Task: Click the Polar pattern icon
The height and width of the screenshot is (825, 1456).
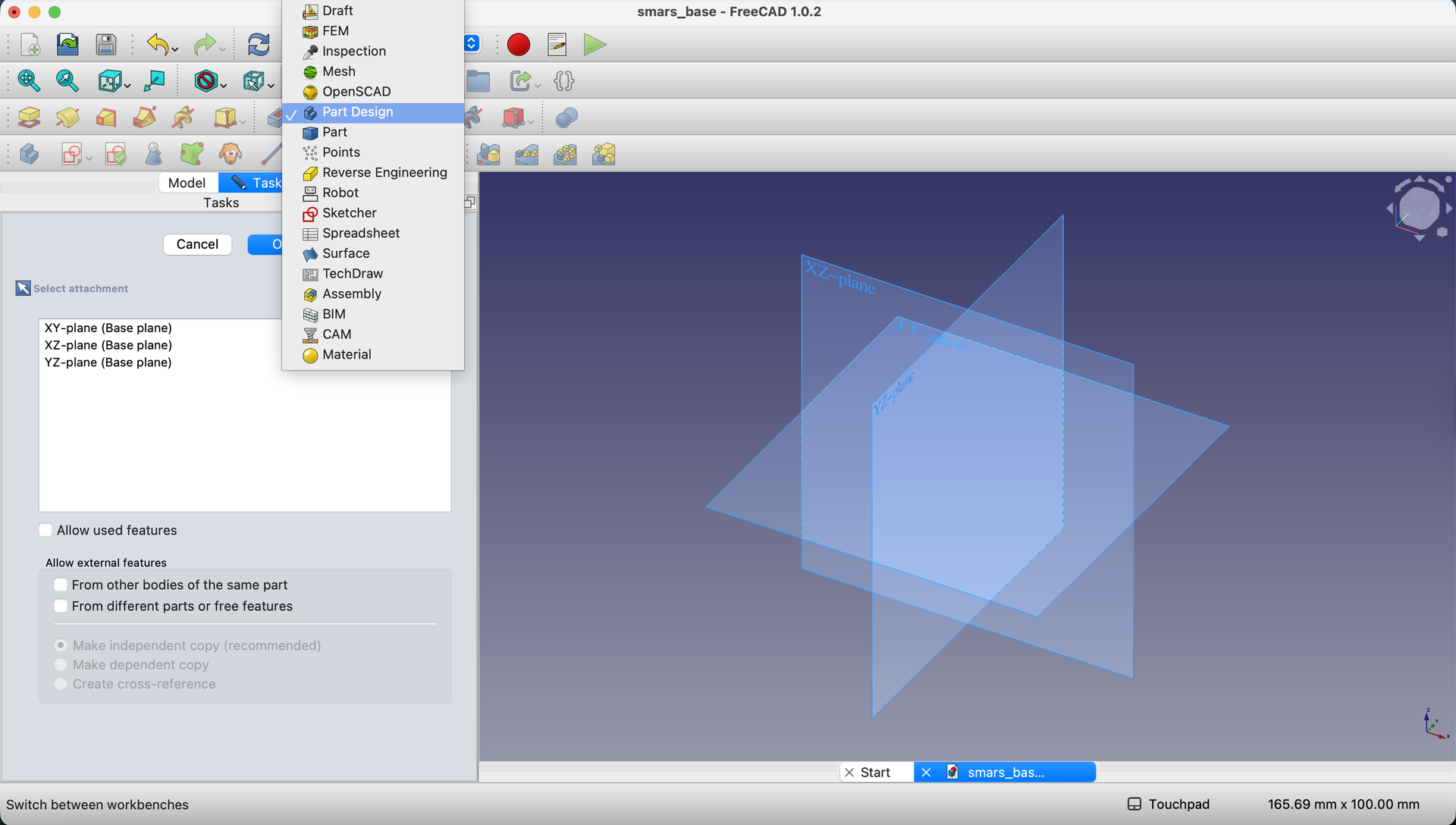Action: click(x=566, y=154)
